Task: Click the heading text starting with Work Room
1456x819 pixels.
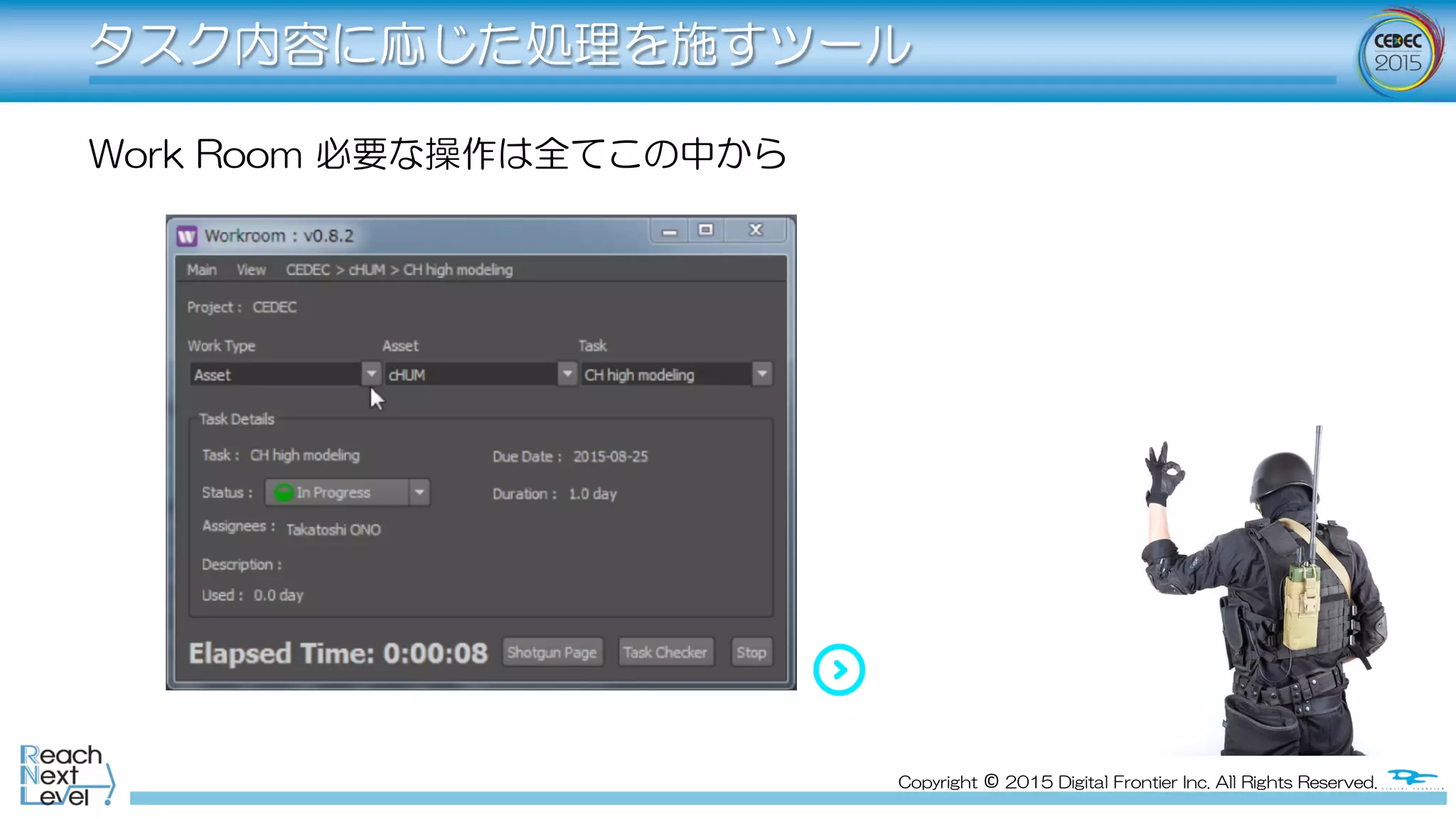Action: [437, 154]
